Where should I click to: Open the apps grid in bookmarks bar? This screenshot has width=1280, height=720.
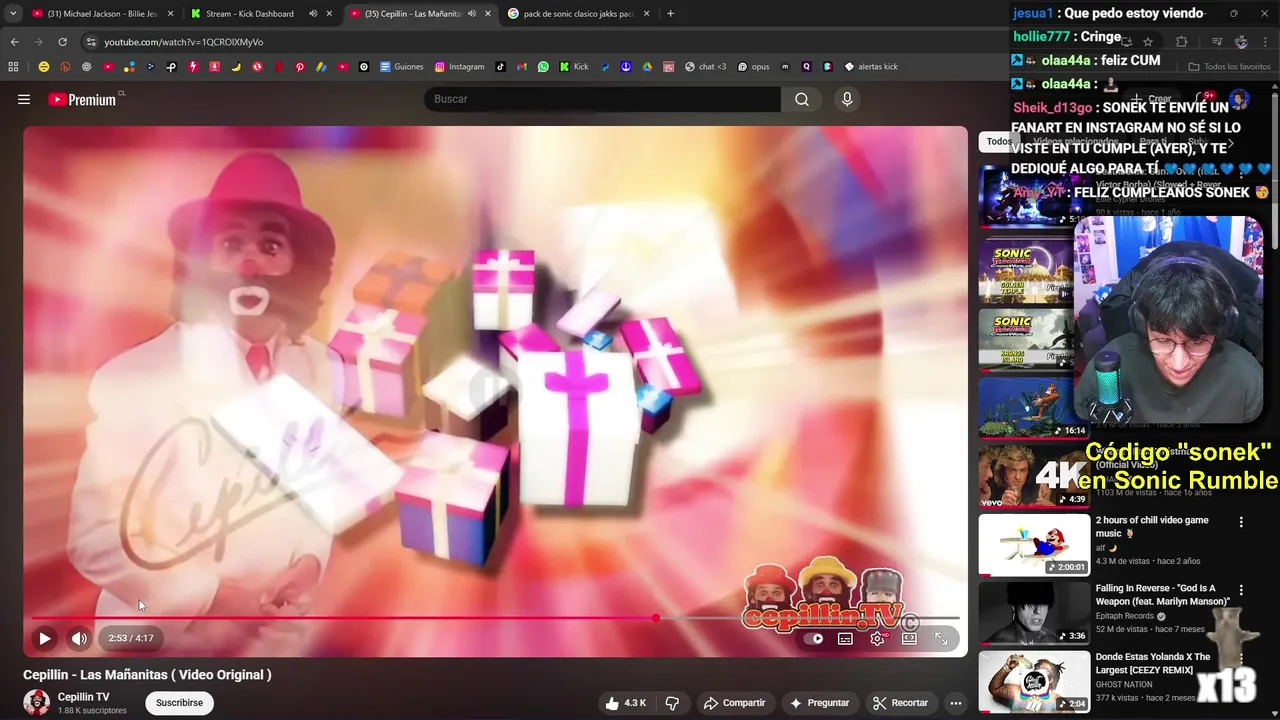coord(13,67)
